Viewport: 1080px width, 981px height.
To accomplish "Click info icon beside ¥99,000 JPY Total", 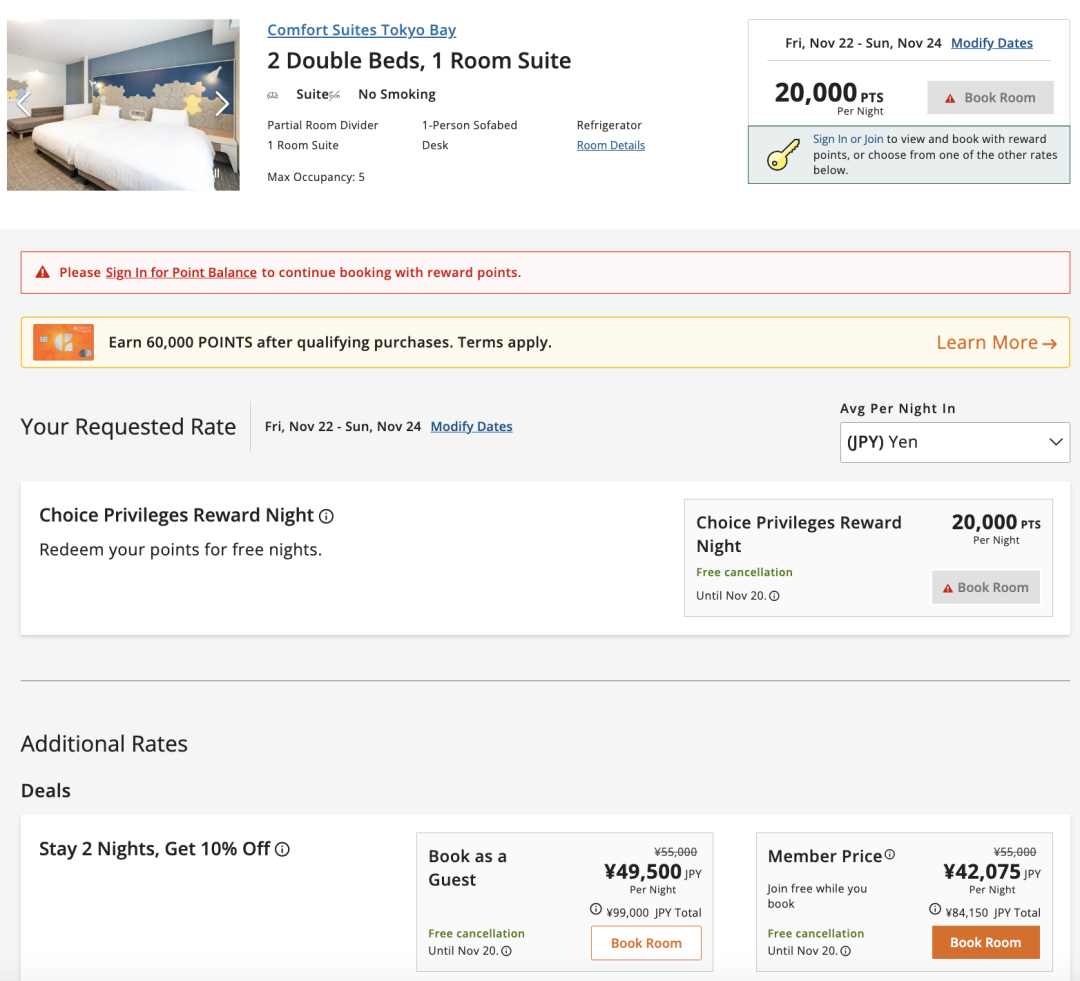I will 597,910.
